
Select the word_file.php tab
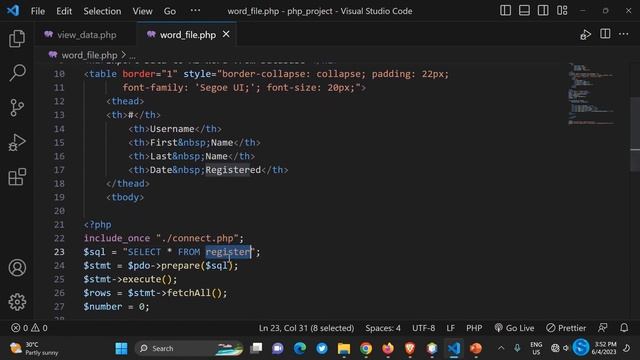[187, 35]
